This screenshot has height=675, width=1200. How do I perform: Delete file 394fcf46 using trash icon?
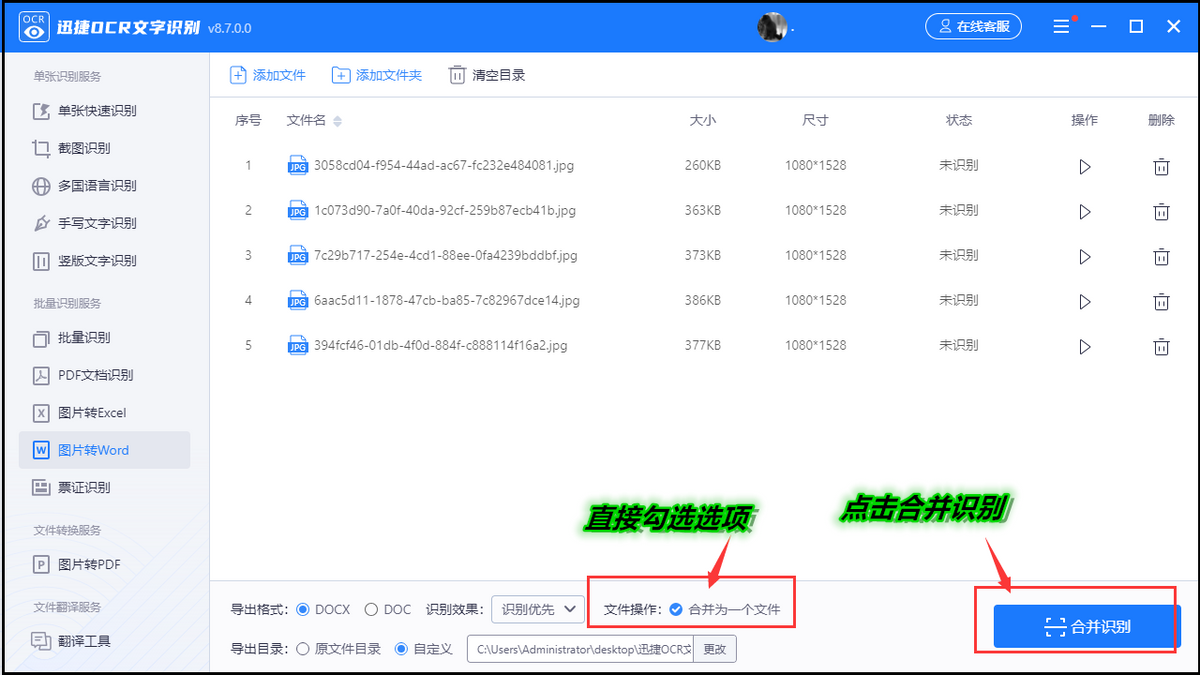pyautogui.click(x=1161, y=347)
